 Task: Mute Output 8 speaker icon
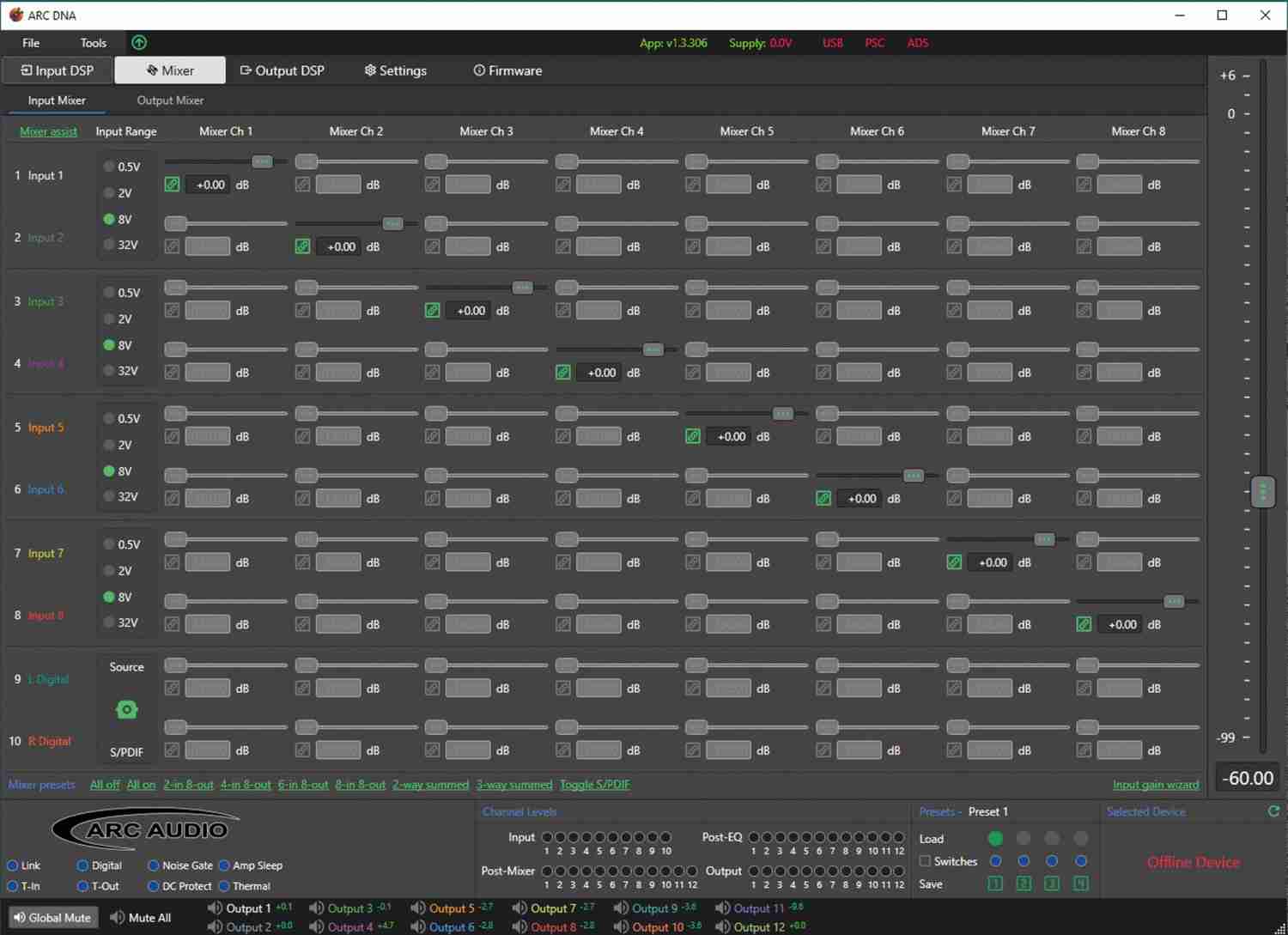[x=519, y=926]
